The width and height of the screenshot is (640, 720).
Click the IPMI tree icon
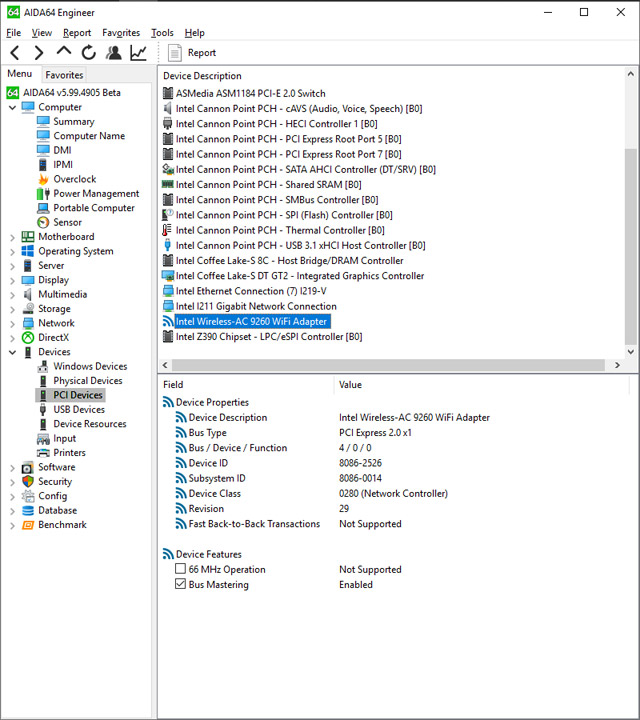click(x=43, y=165)
